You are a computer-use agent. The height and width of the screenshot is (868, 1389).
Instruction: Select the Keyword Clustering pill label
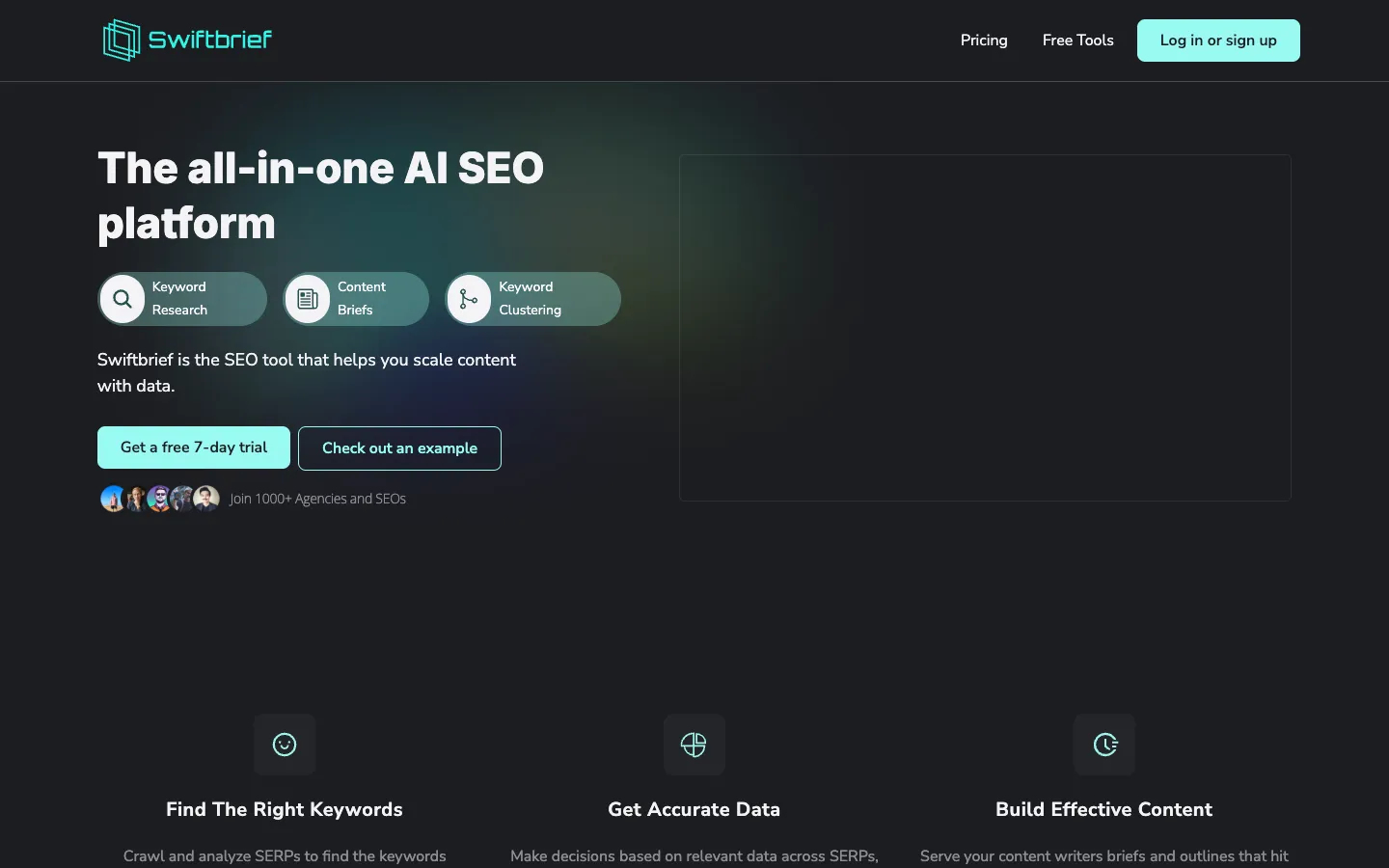click(530, 298)
